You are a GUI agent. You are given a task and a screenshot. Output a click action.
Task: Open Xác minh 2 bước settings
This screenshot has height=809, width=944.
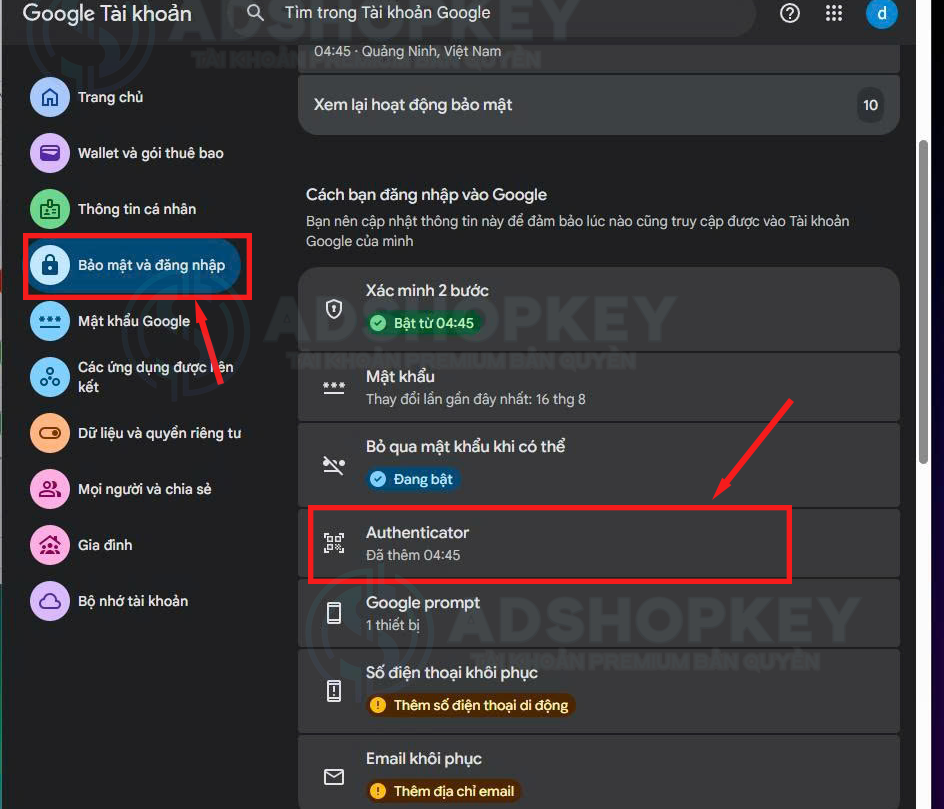(598, 309)
